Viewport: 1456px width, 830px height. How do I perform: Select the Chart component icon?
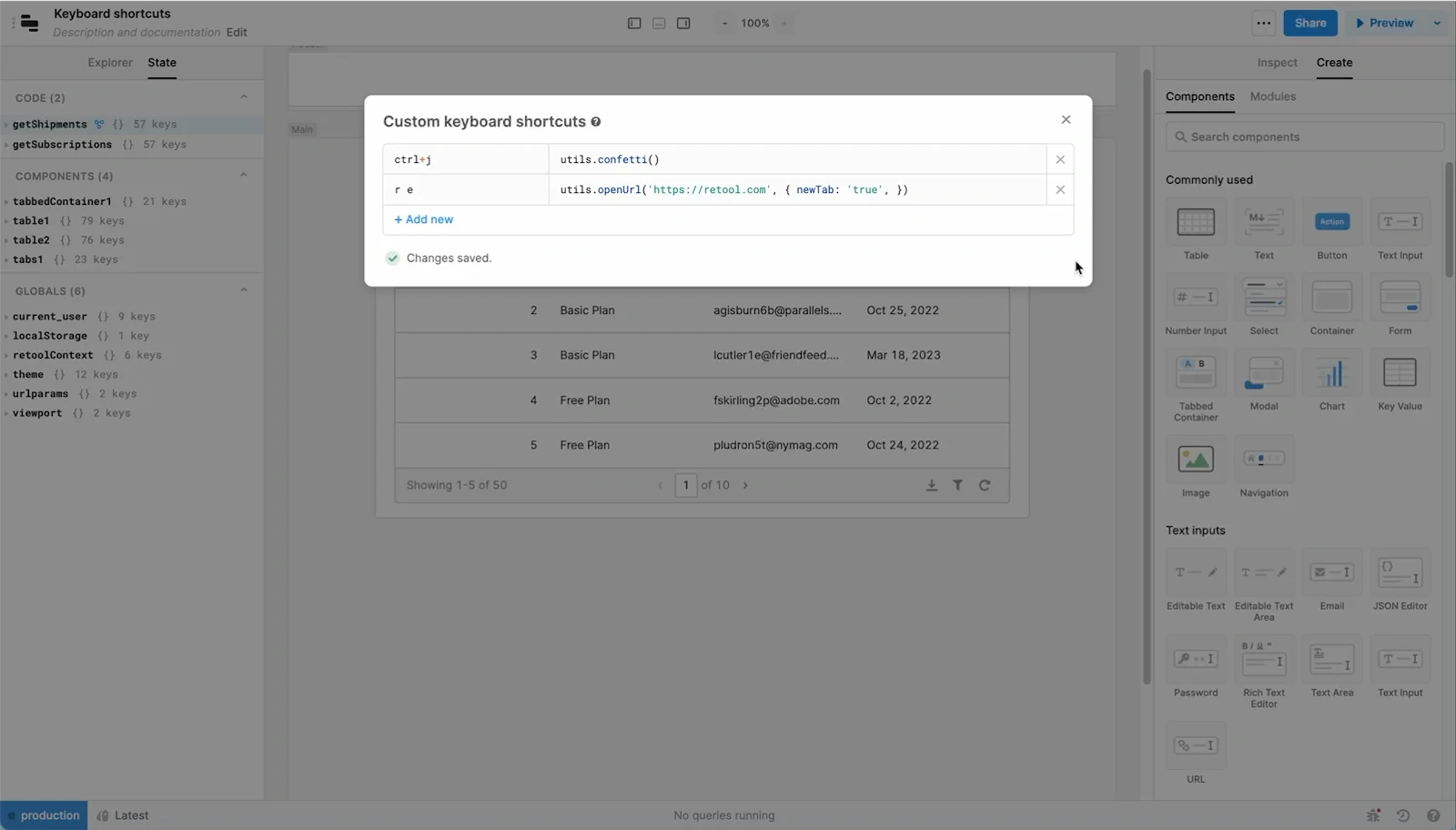tap(1331, 373)
